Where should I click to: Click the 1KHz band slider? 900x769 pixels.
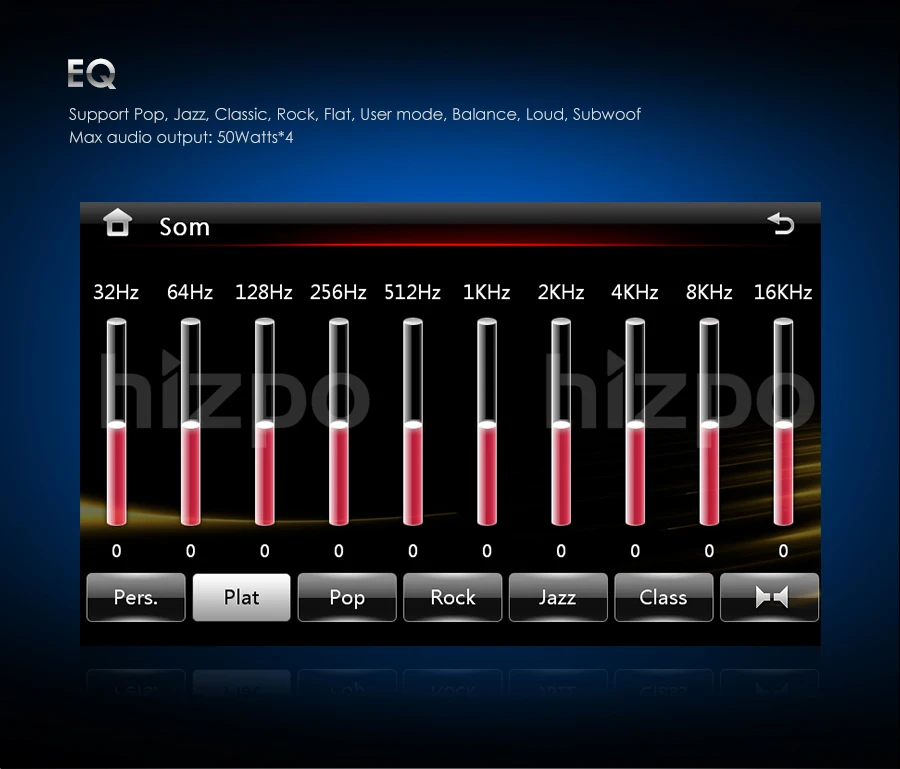pos(487,422)
